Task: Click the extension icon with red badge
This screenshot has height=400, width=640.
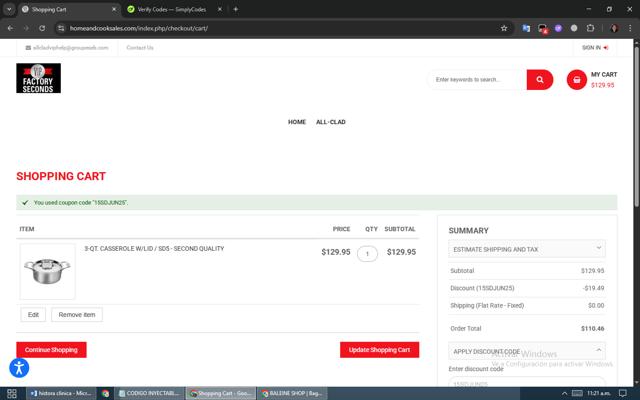Action: (x=542, y=29)
